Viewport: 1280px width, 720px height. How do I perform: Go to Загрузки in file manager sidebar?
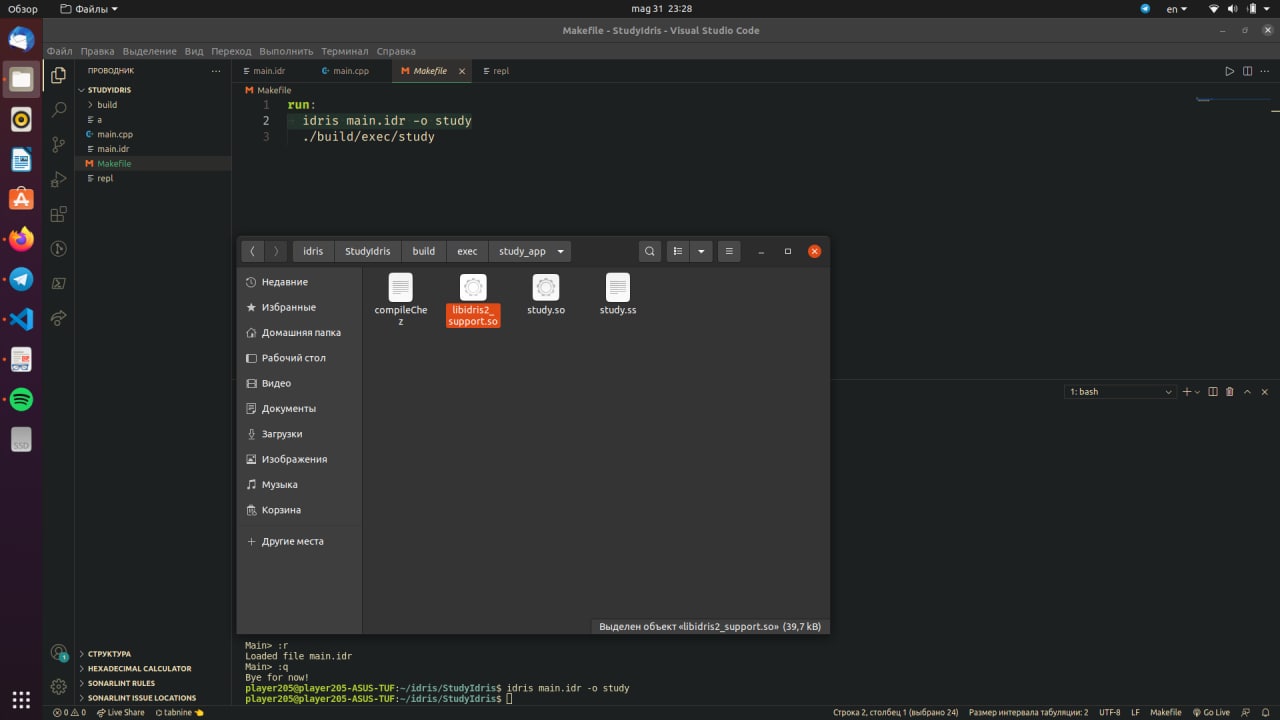coord(281,434)
